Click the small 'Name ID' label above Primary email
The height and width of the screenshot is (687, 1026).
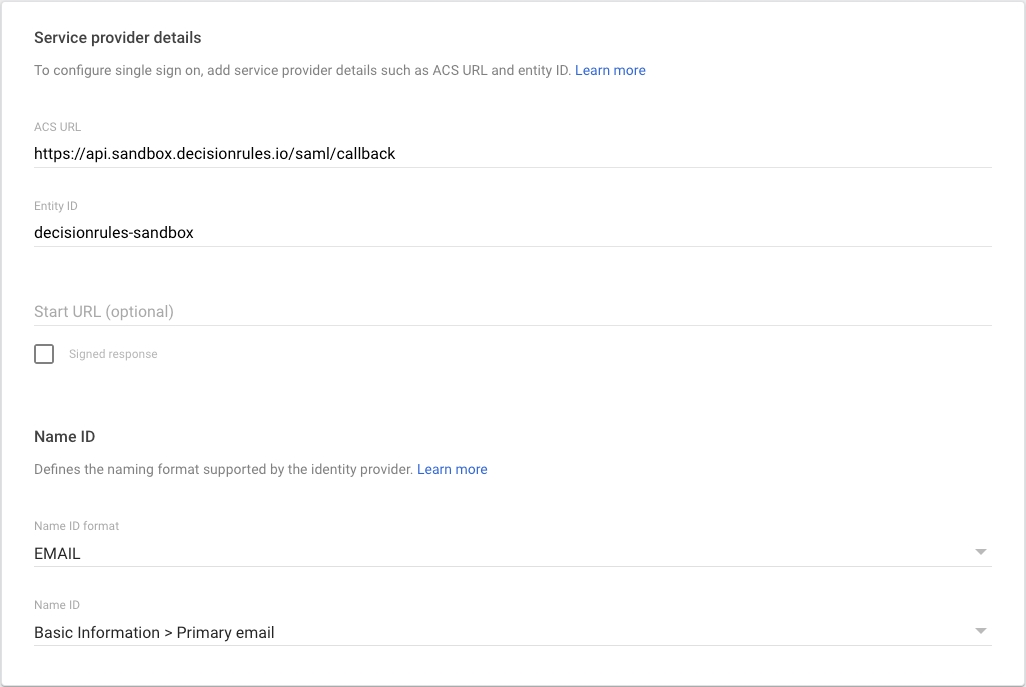click(57, 605)
